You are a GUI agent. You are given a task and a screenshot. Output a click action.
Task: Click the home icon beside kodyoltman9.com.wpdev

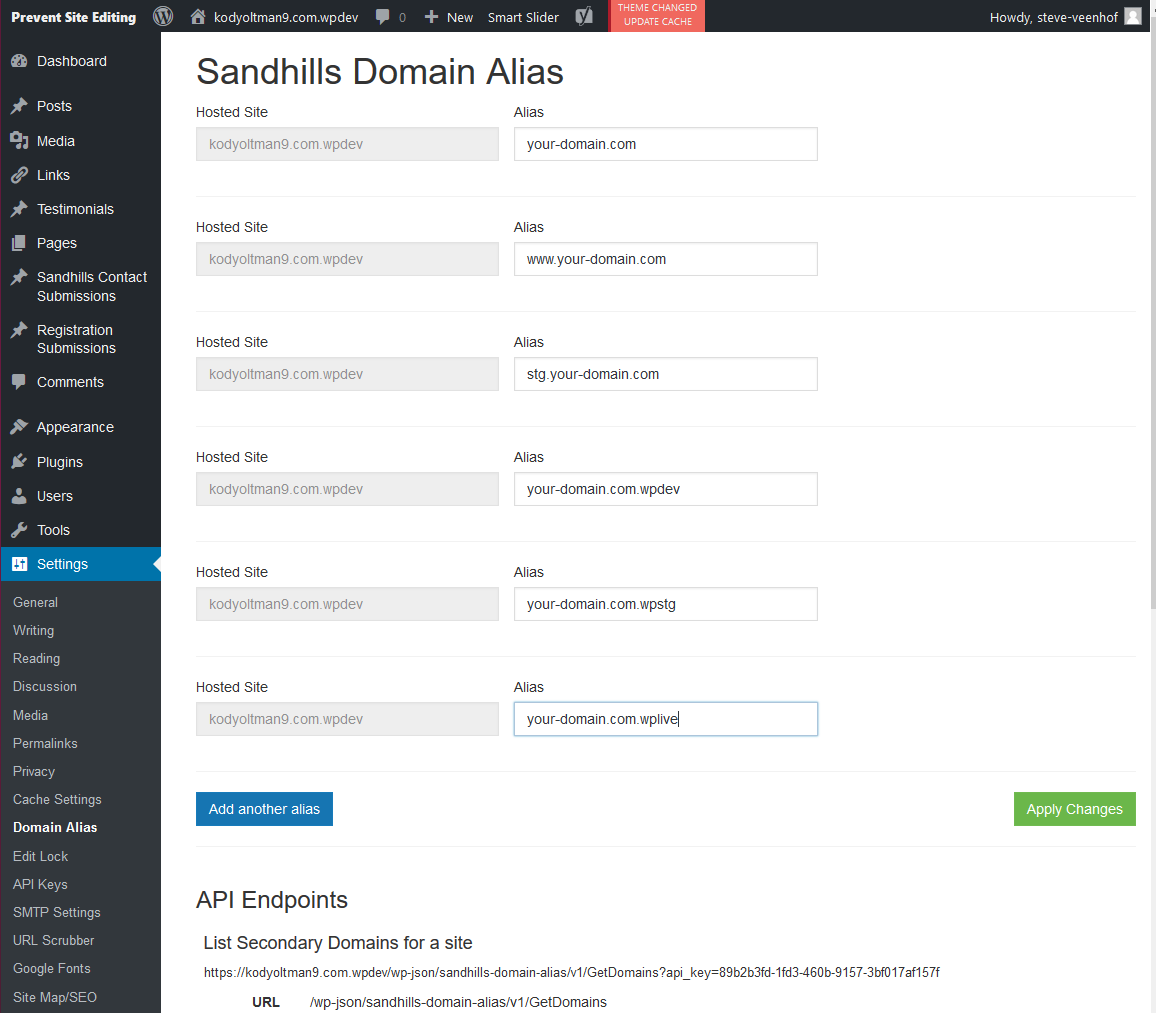tap(198, 16)
